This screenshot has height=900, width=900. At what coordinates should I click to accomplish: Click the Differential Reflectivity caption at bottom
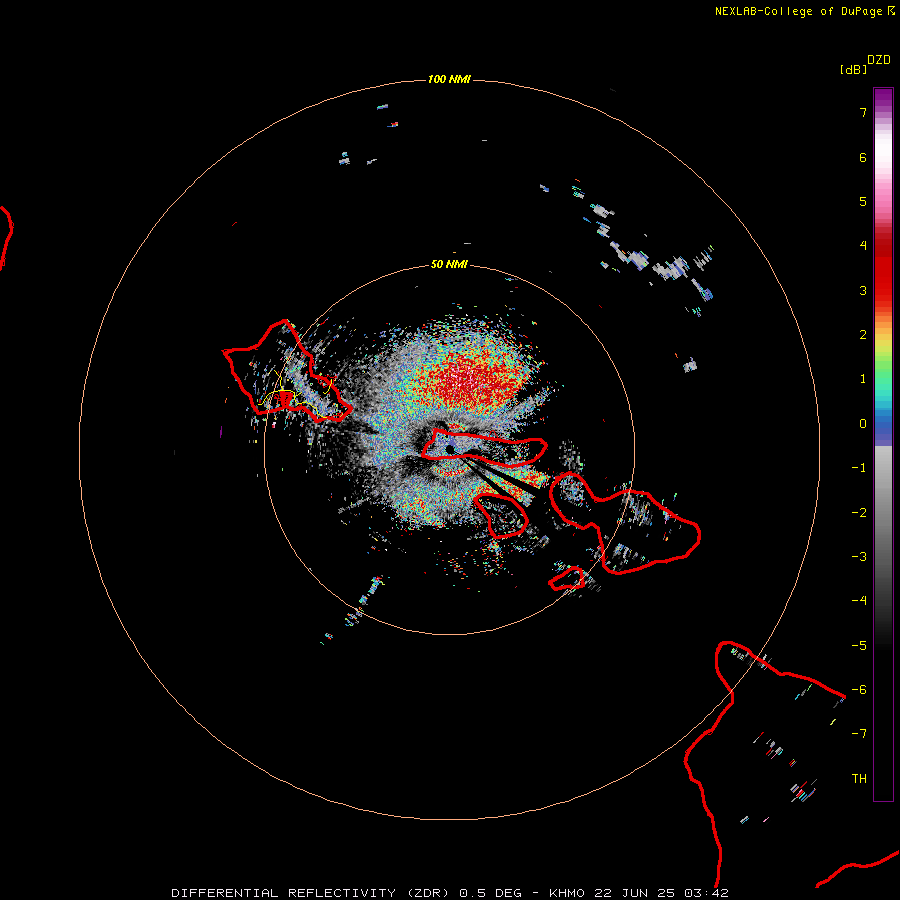click(x=449, y=893)
